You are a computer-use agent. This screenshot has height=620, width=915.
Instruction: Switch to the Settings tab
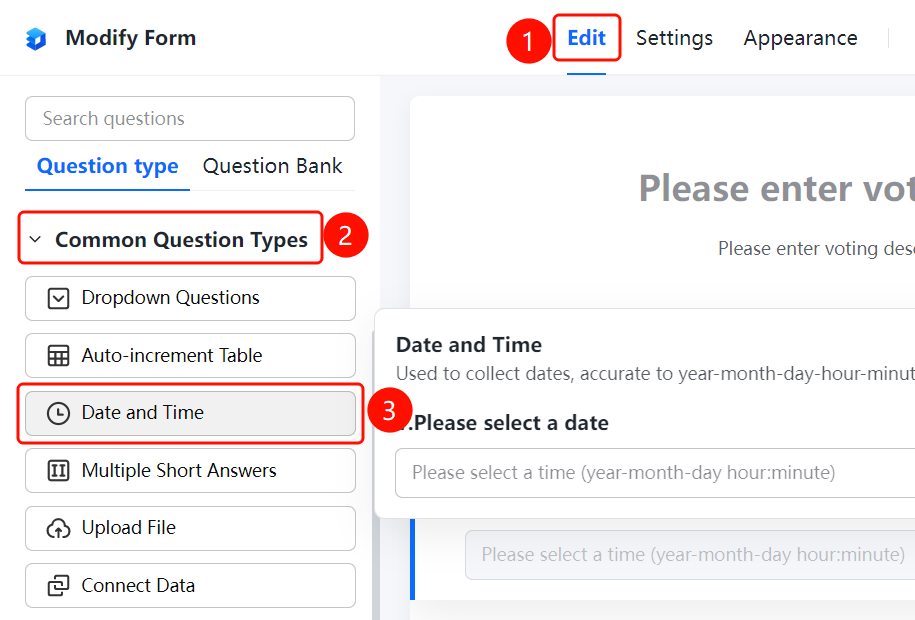pyautogui.click(x=674, y=38)
